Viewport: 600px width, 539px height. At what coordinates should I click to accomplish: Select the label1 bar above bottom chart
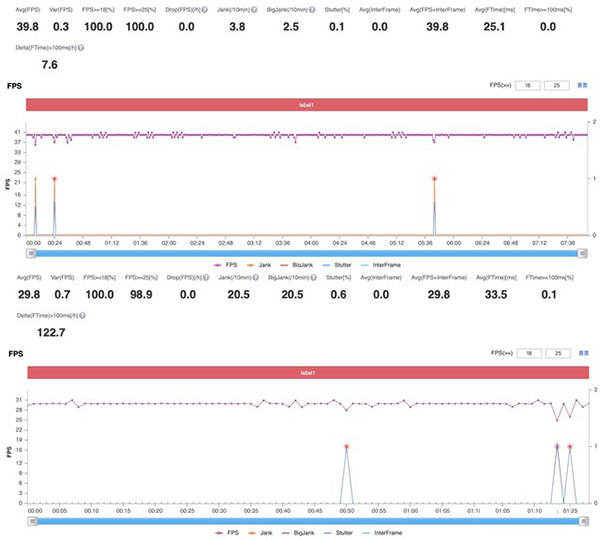301,372
